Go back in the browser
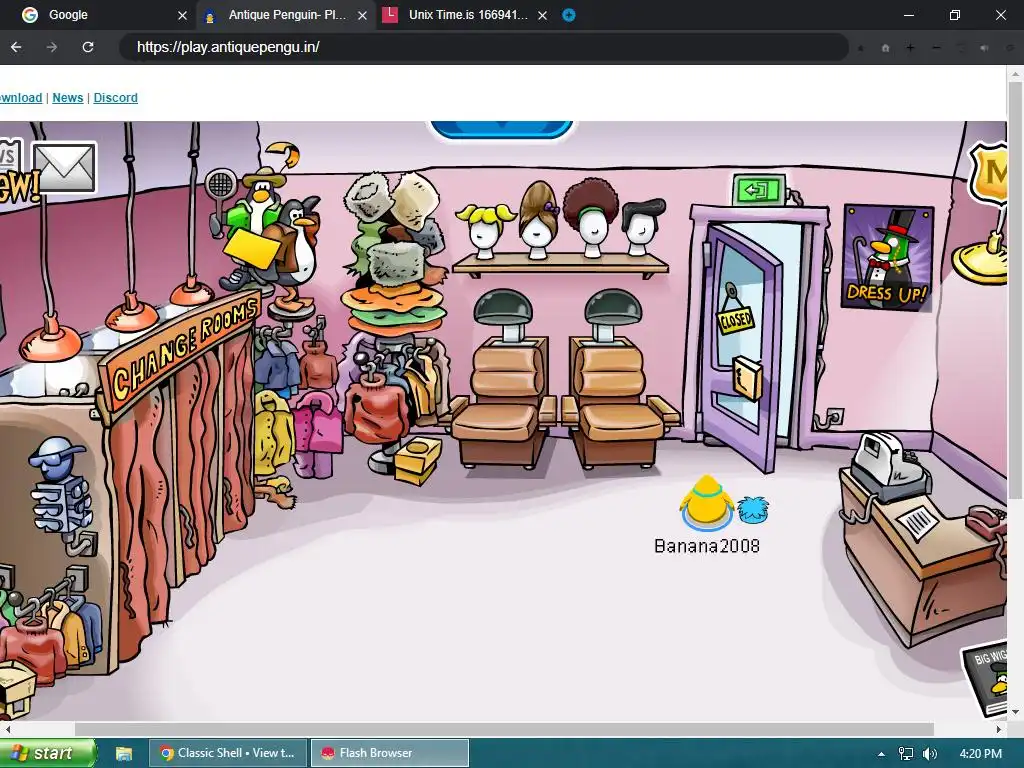Viewport: 1024px width, 768px height. tap(16, 47)
